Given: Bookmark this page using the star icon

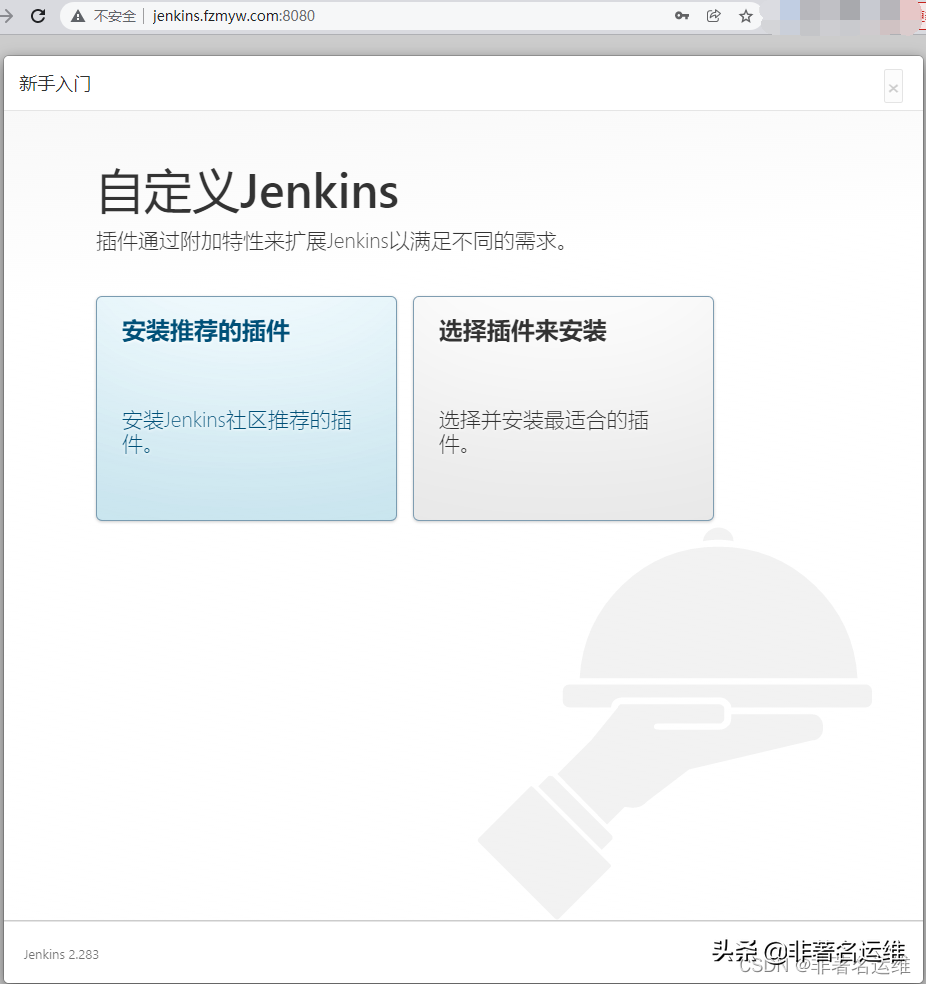Looking at the screenshot, I should pos(745,16).
